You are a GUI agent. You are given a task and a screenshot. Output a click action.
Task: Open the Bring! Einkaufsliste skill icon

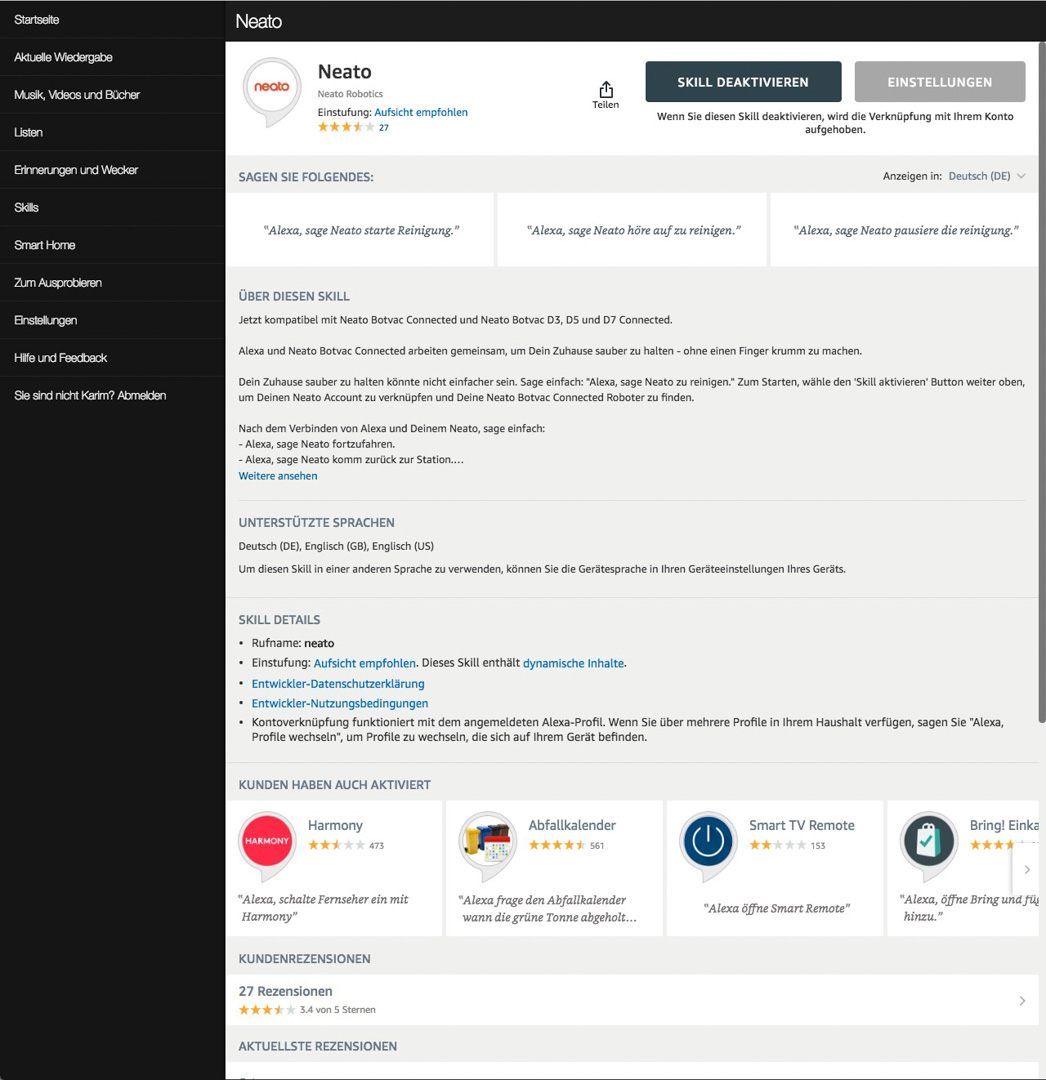pyautogui.click(x=928, y=842)
